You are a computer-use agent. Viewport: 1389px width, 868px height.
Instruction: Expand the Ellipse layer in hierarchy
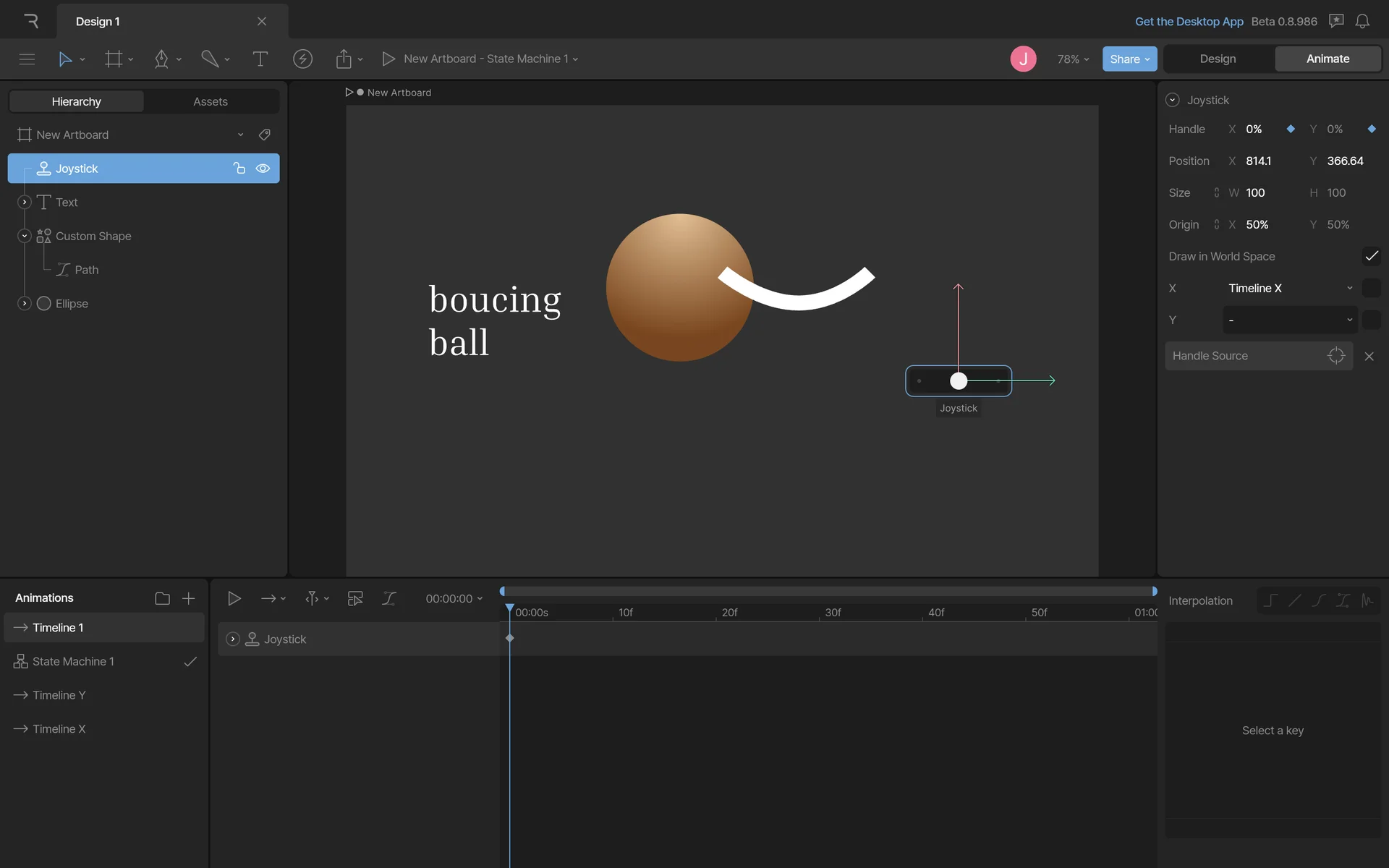pyautogui.click(x=25, y=304)
